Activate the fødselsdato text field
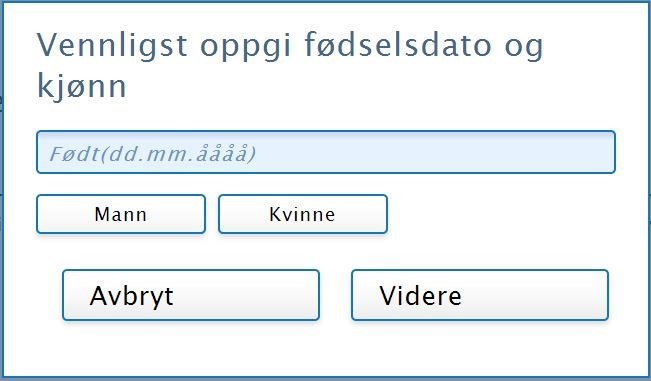Image resolution: width=651 pixels, height=381 pixels. click(326, 152)
